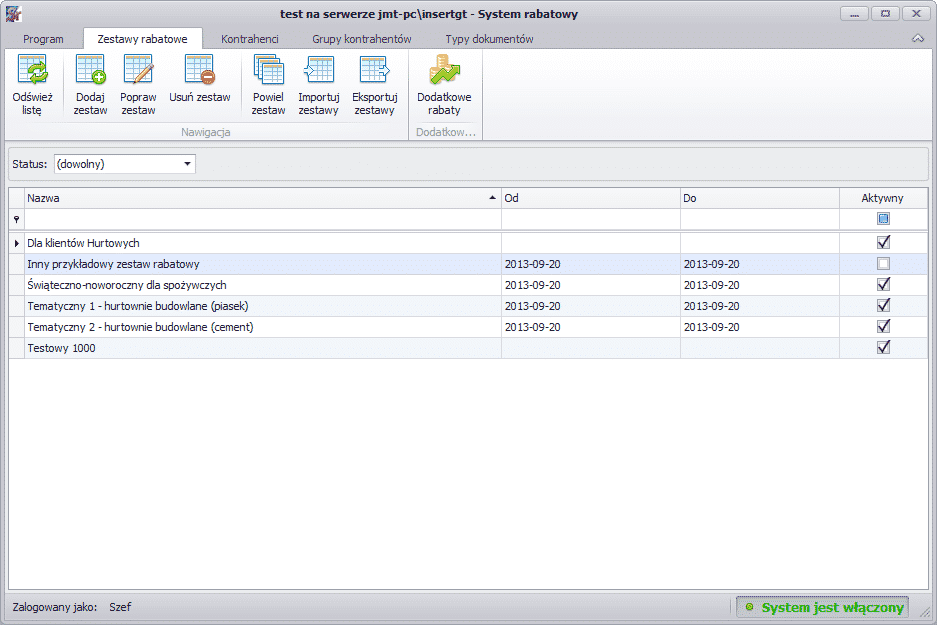This screenshot has width=937, height=625.
Task: Click the Od filter input field
Action: click(590, 219)
